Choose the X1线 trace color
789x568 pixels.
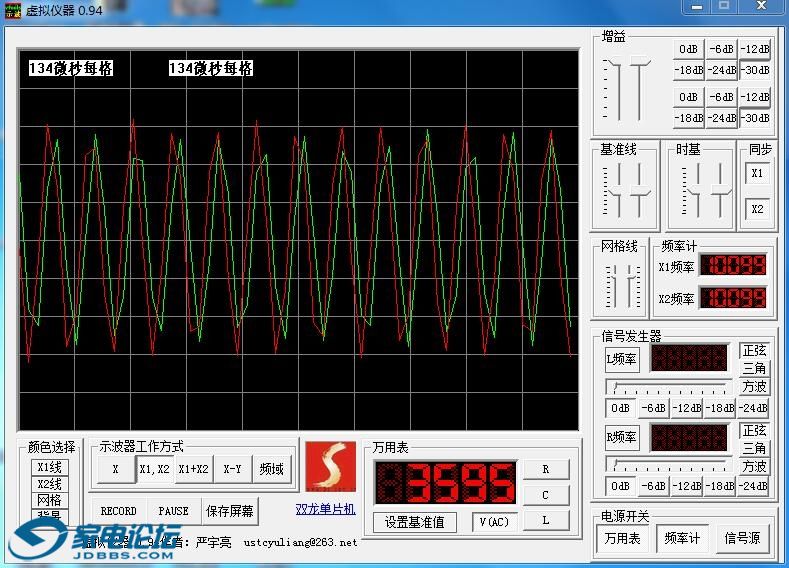coord(49,467)
